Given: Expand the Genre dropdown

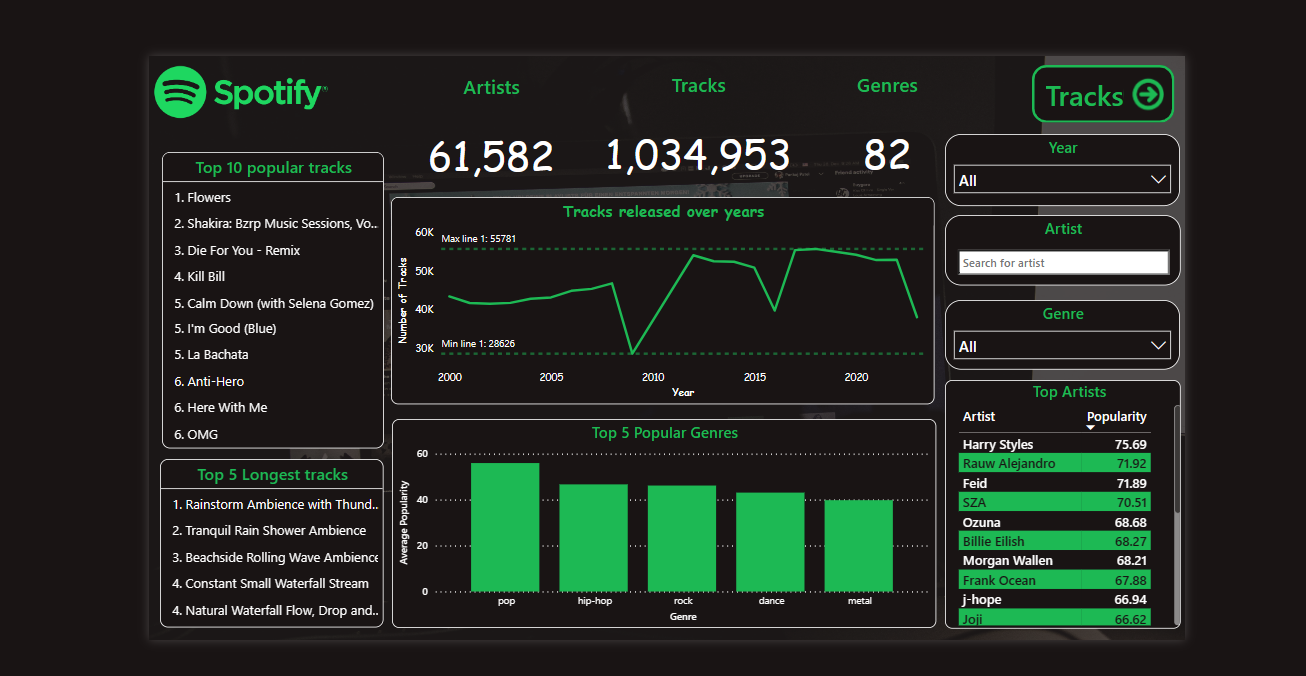Looking at the screenshot, I should tap(1062, 346).
